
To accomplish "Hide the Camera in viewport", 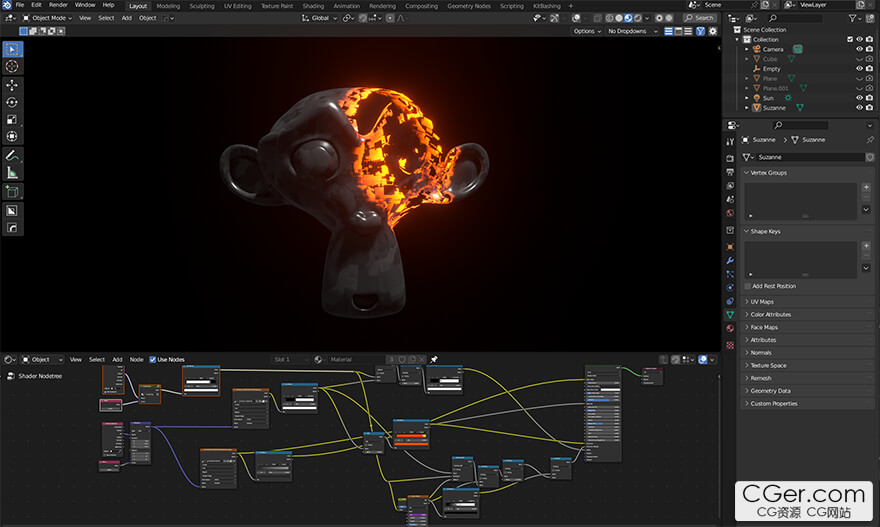I will (x=859, y=49).
